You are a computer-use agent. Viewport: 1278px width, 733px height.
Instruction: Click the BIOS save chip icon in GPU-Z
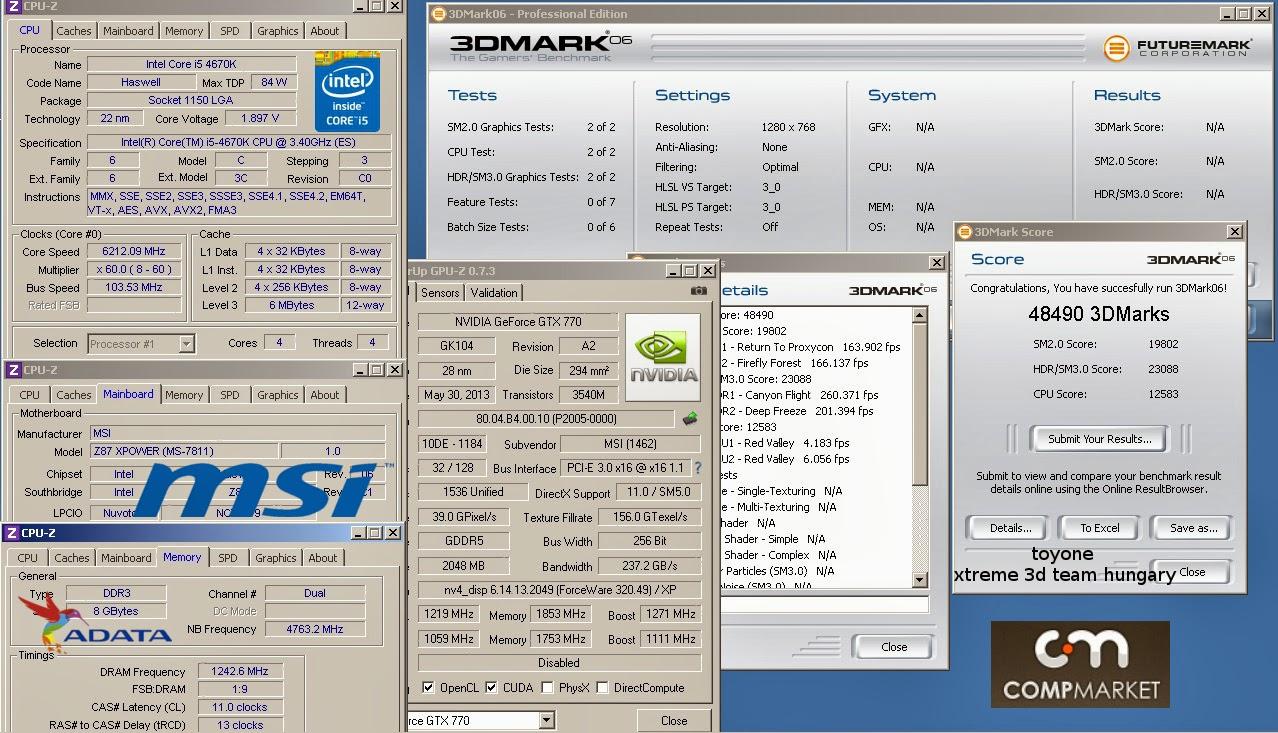pyautogui.click(x=689, y=419)
